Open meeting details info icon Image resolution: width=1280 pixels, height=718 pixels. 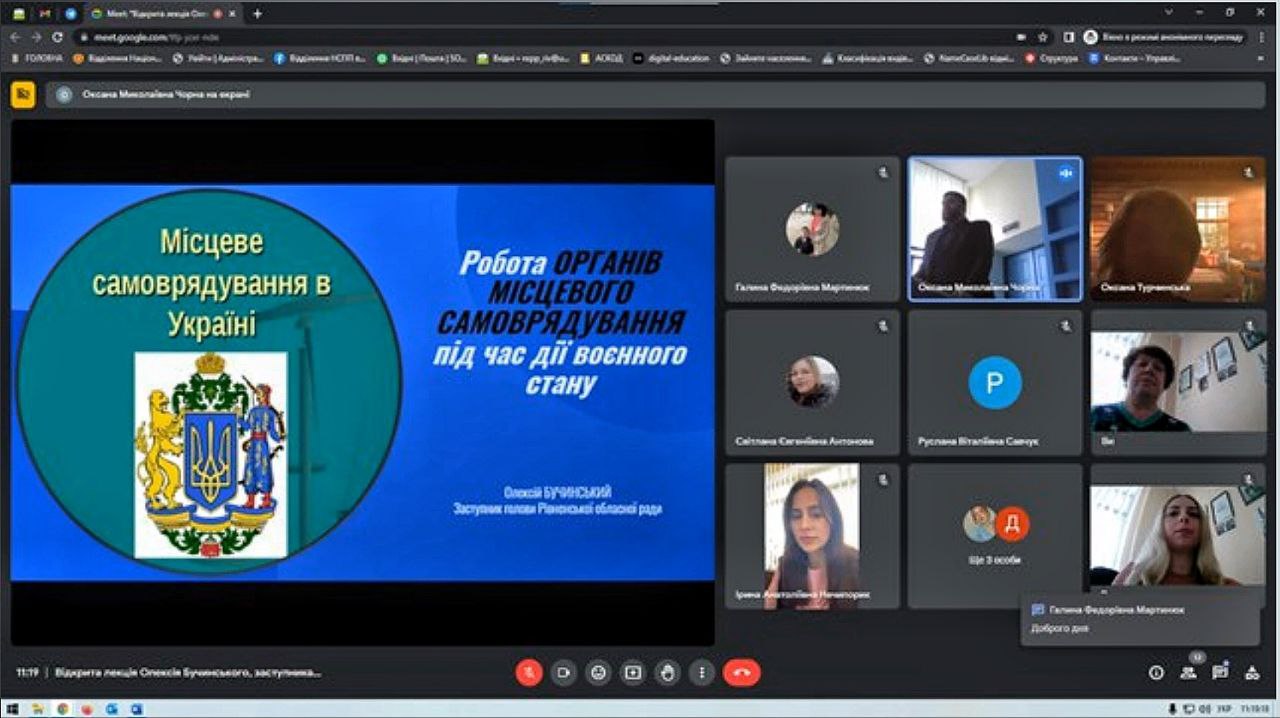tap(1156, 673)
